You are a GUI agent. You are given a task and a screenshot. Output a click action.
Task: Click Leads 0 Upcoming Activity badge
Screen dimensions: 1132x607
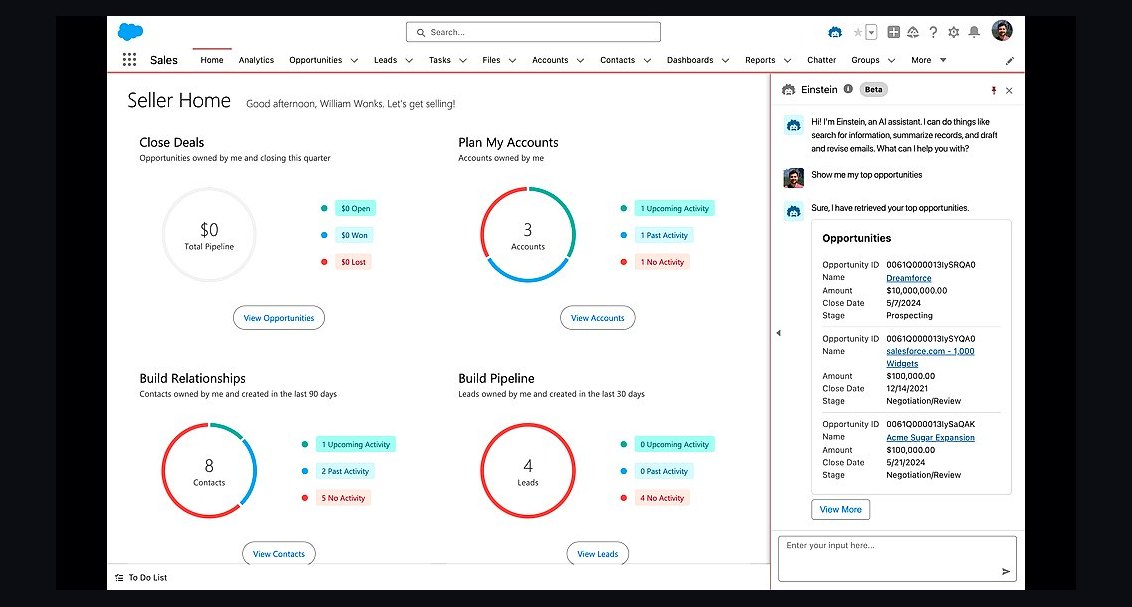[x=674, y=445]
